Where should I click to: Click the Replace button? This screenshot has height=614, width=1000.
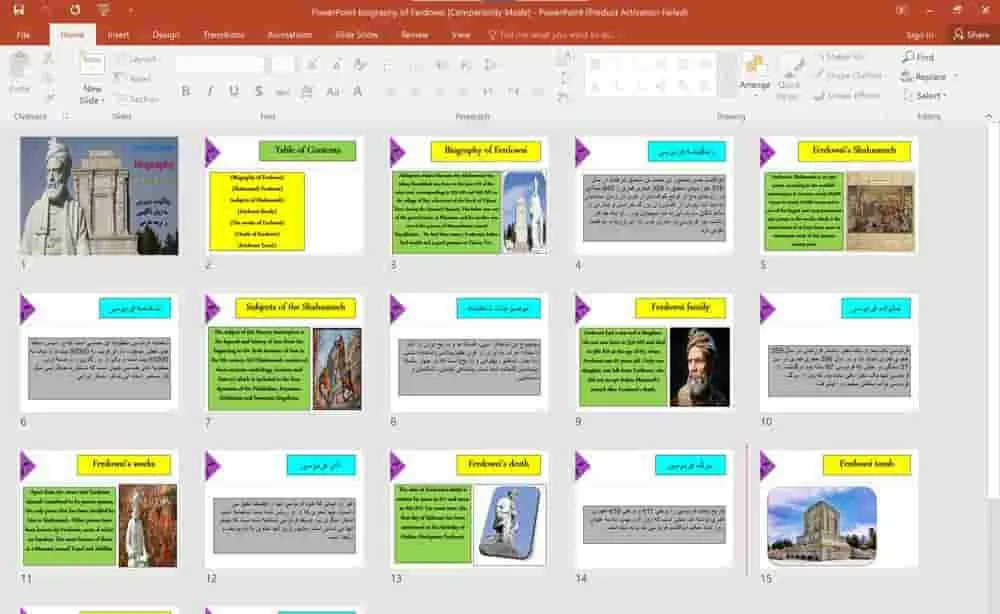point(929,77)
